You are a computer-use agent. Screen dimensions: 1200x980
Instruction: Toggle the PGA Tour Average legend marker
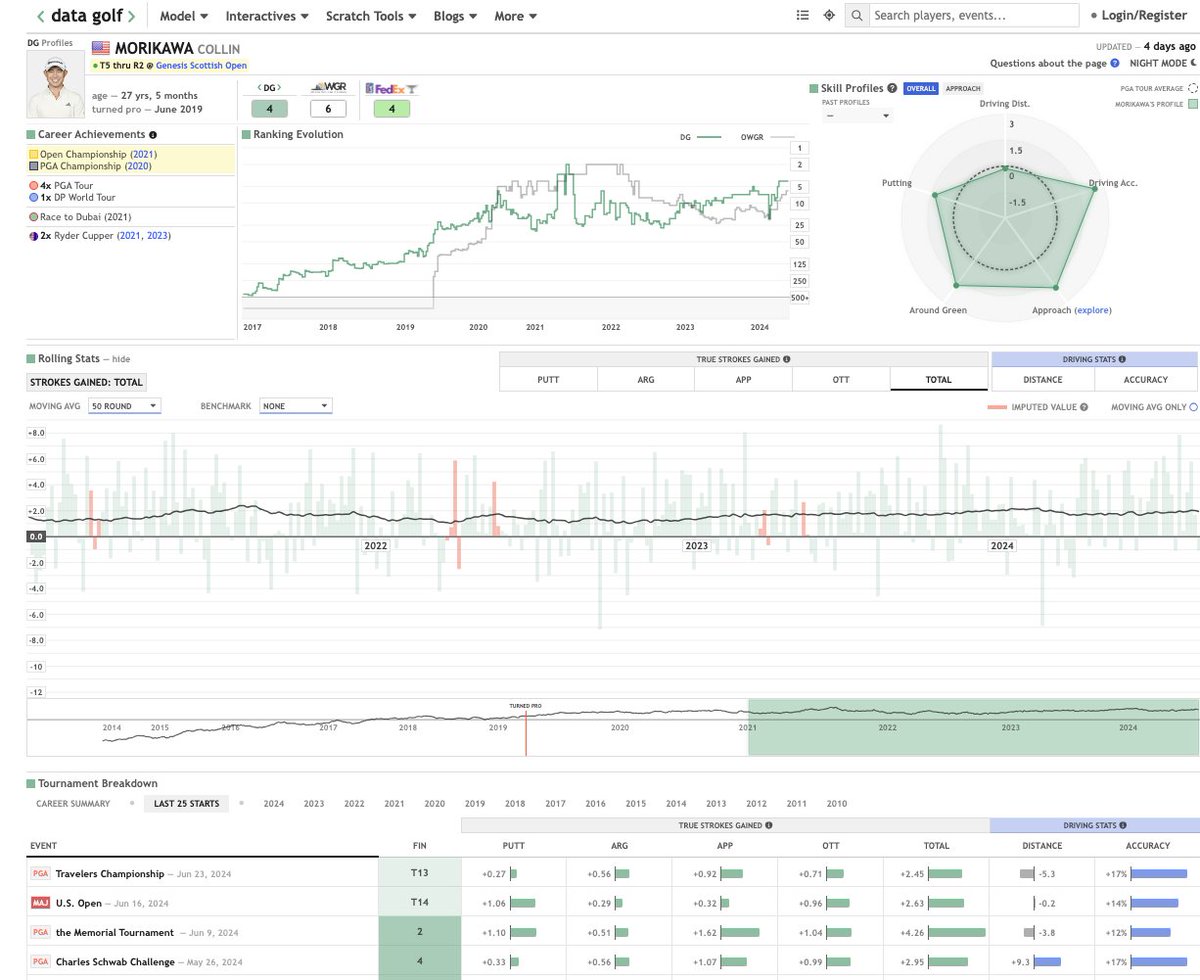pyautogui.click(x=1191, y=89)
